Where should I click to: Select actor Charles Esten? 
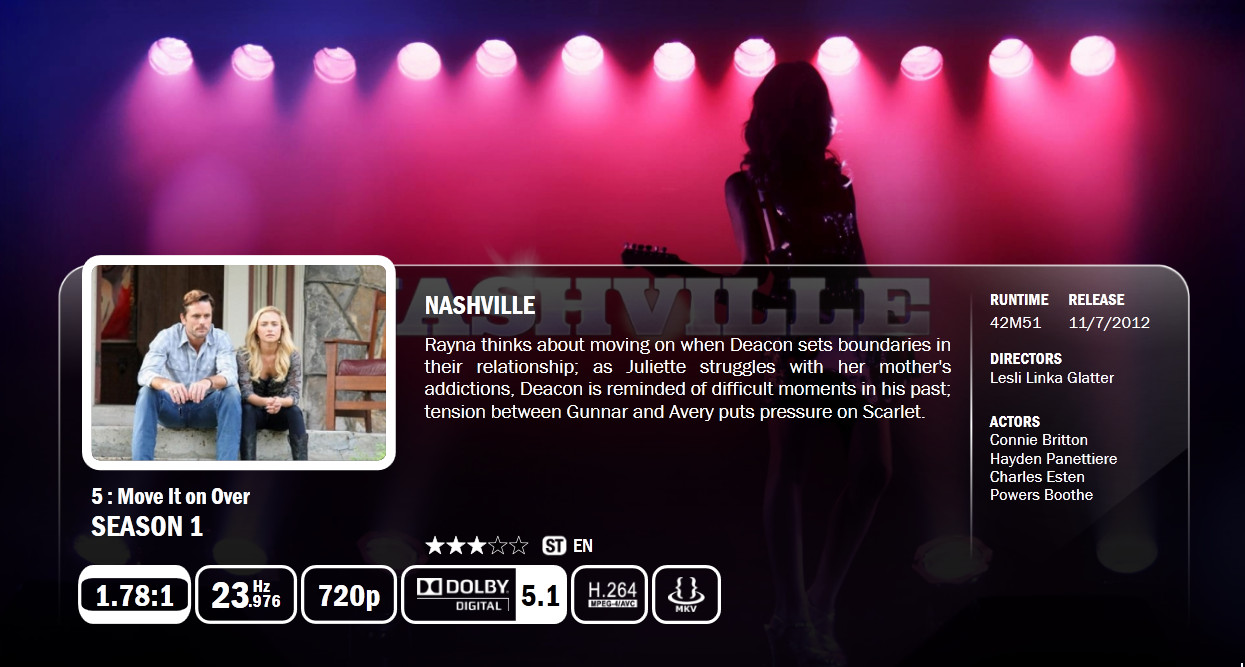tap(1037, 477)
